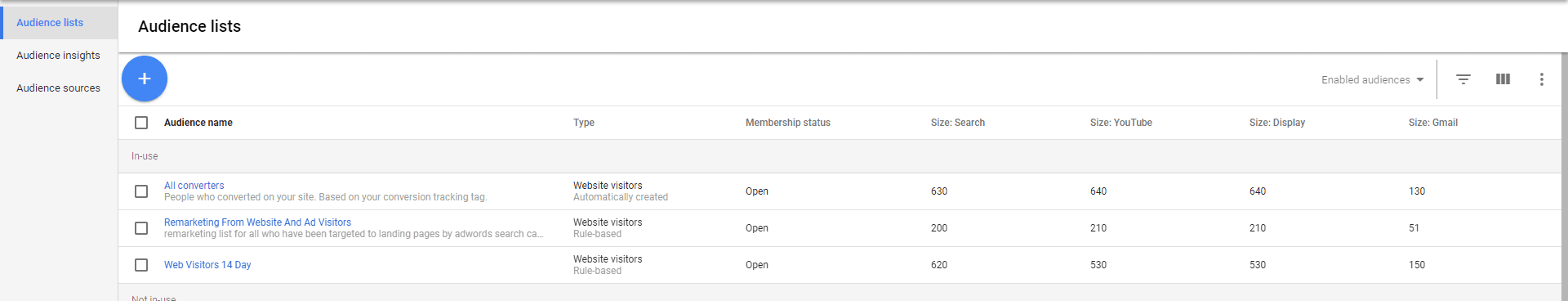Open the filter icon in toolbar
The height and width of the screenshot is (301, 1568).
point(1463,79)
